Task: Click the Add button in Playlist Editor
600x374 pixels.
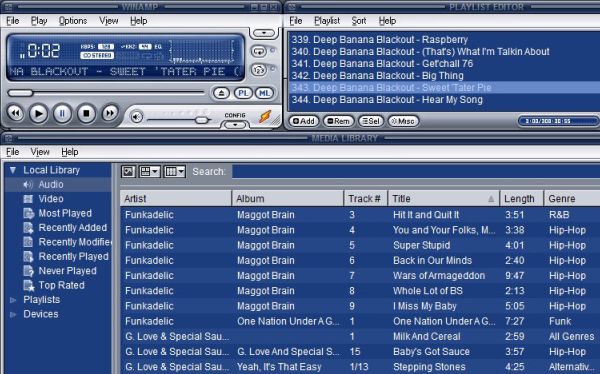Action: (304, 121)
